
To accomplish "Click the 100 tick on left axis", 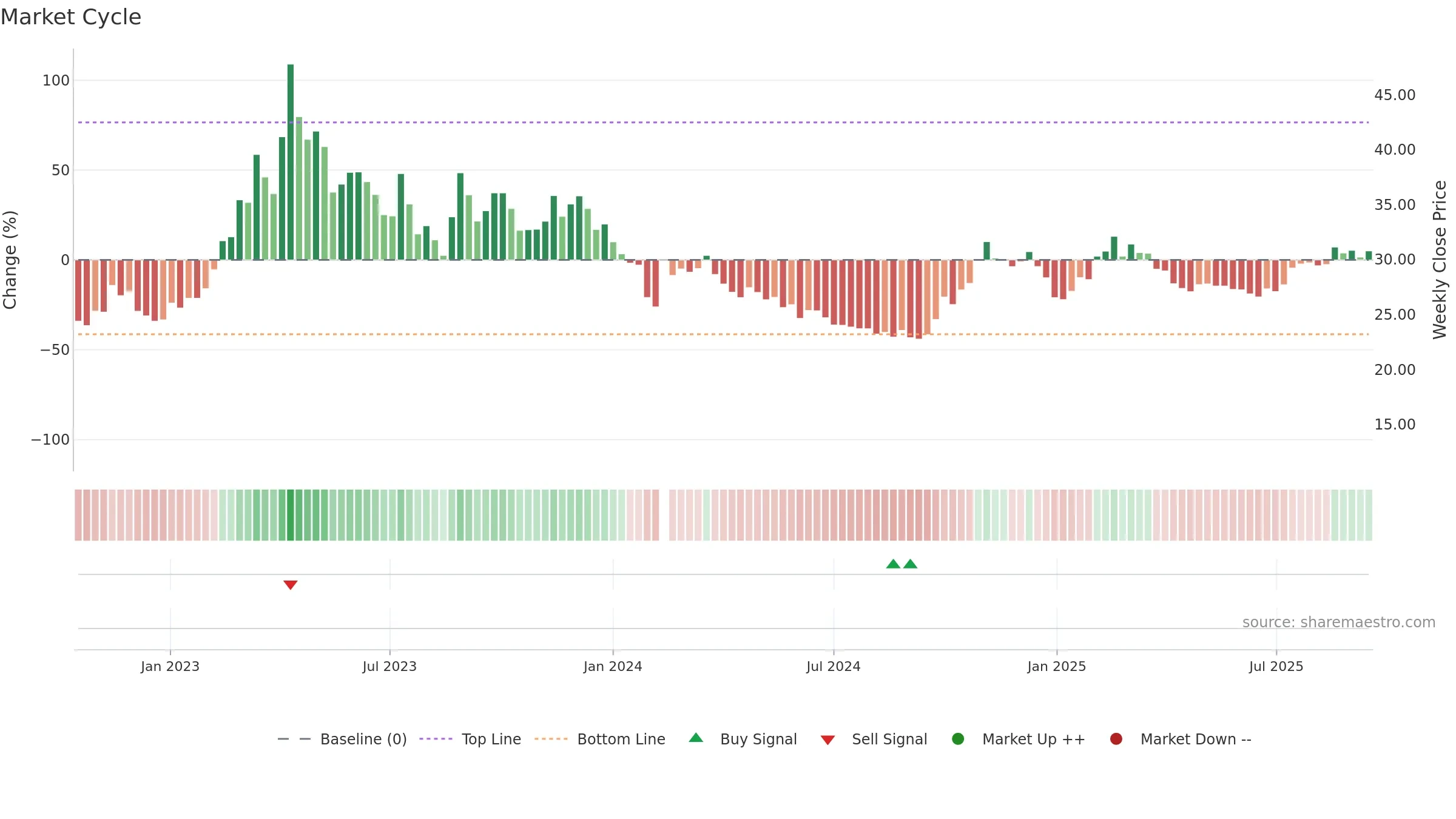I will pos(56,81).
